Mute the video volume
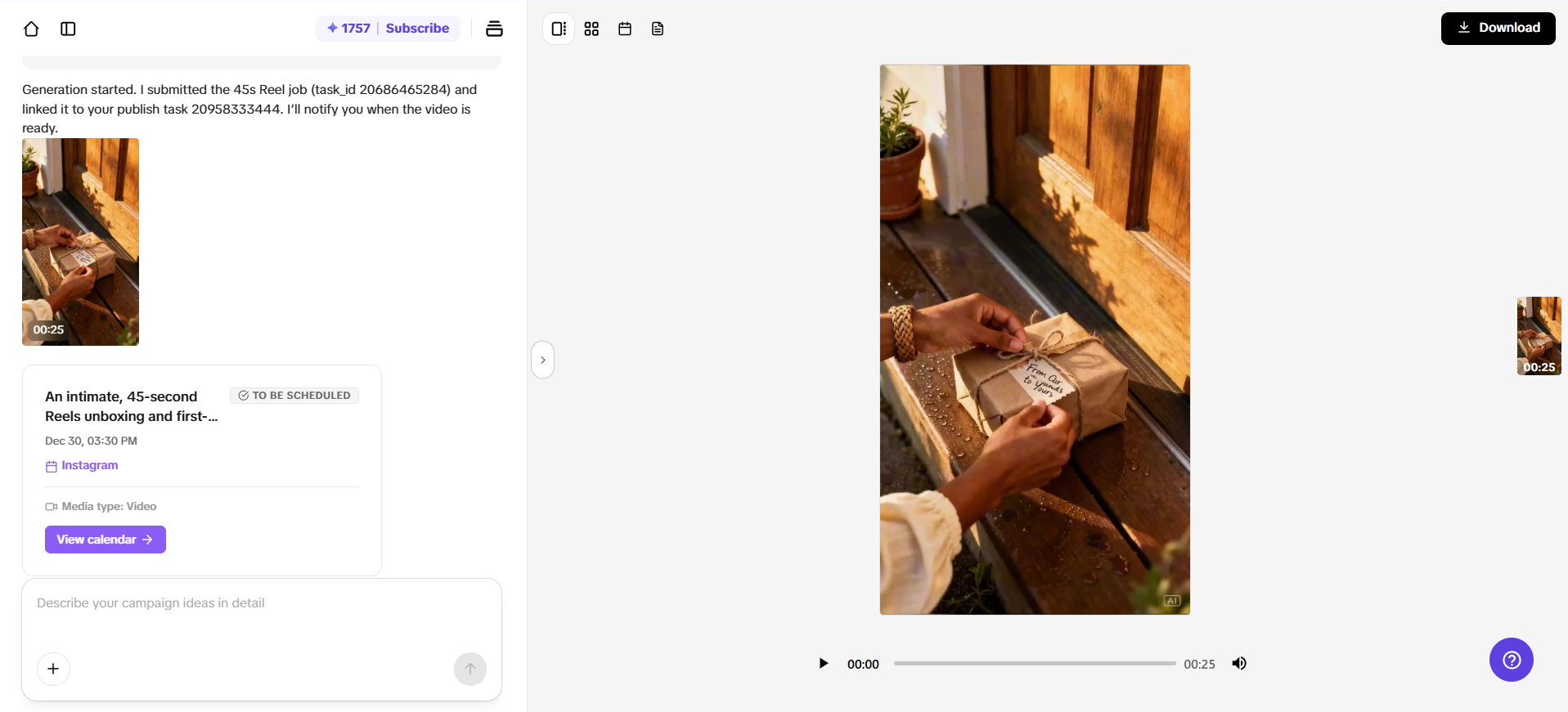Image resolution: width=1568 pixels, height=712 pixels. [1239, 663]
